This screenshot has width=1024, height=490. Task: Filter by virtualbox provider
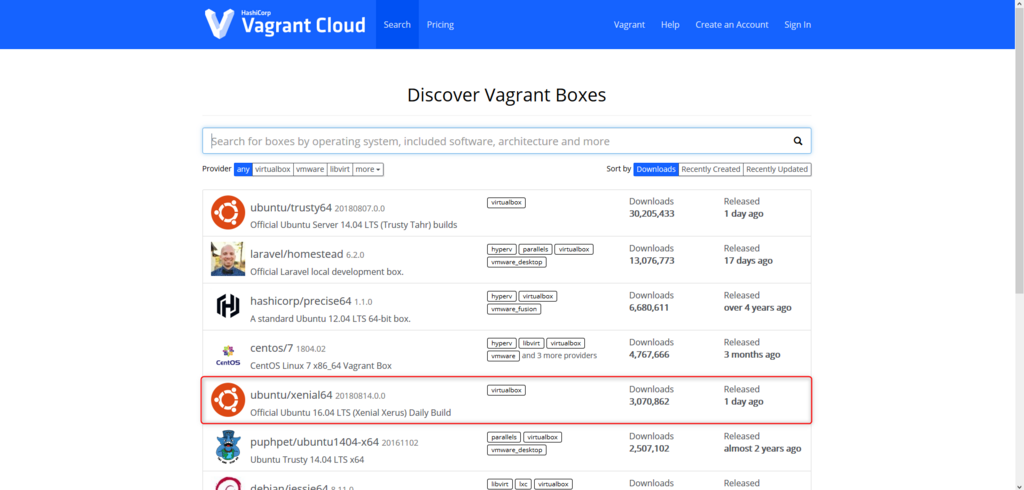[272, 169]
